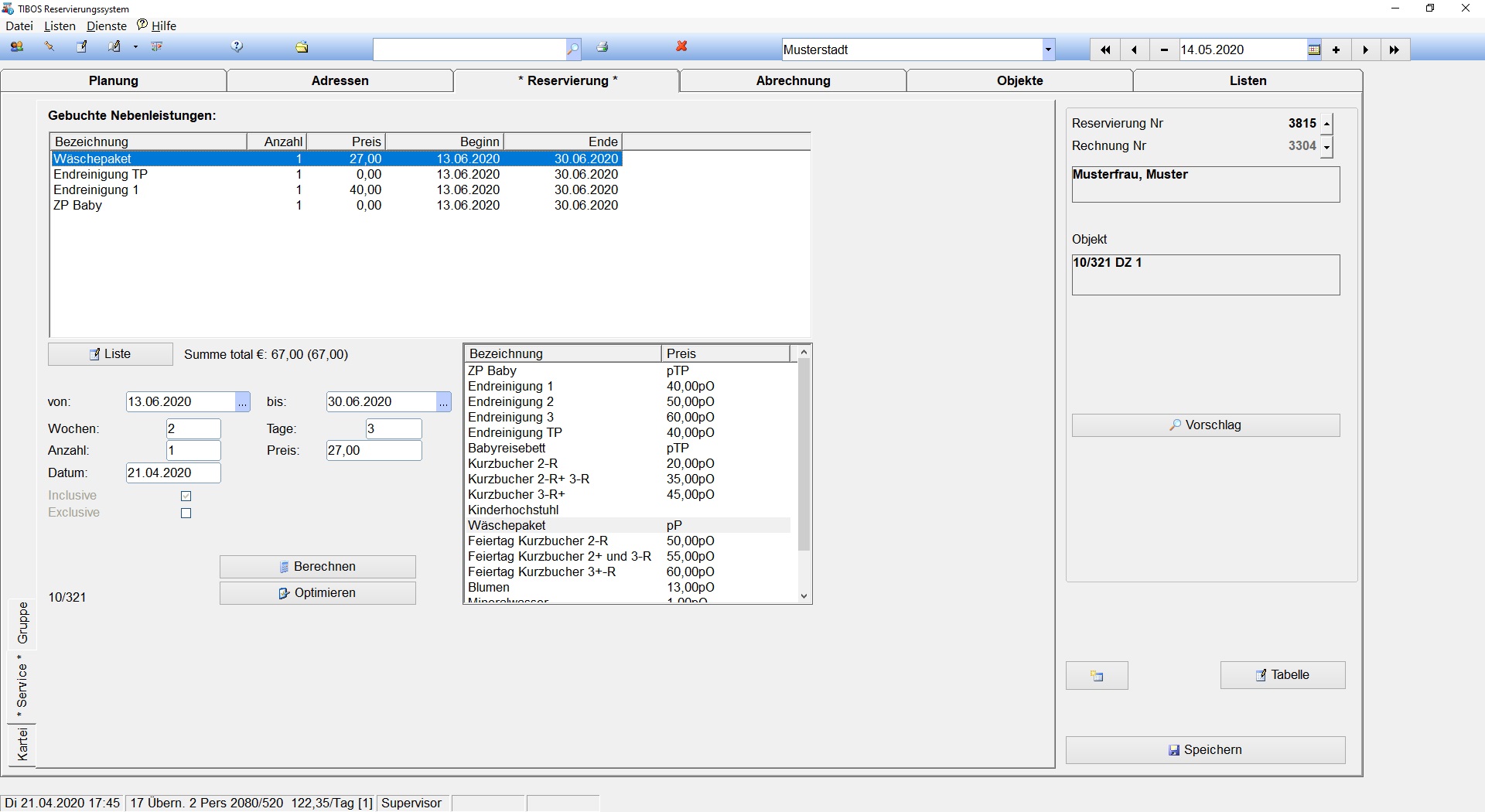
Task: Click the red X delete icon
Action: (x=681, y=47)
